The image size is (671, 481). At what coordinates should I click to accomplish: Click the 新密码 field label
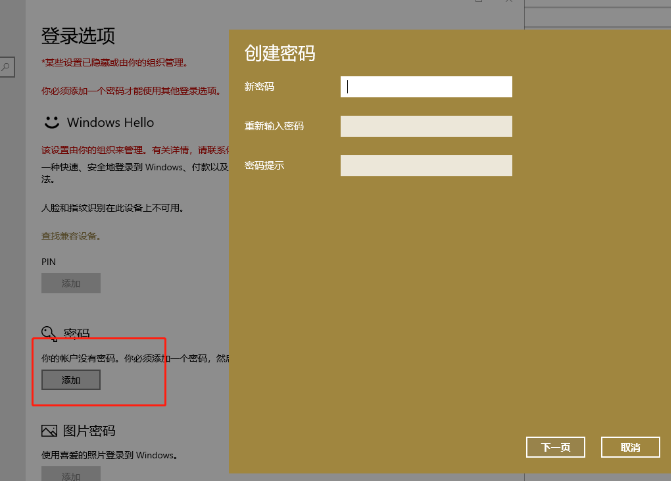[x=259, y=87]
